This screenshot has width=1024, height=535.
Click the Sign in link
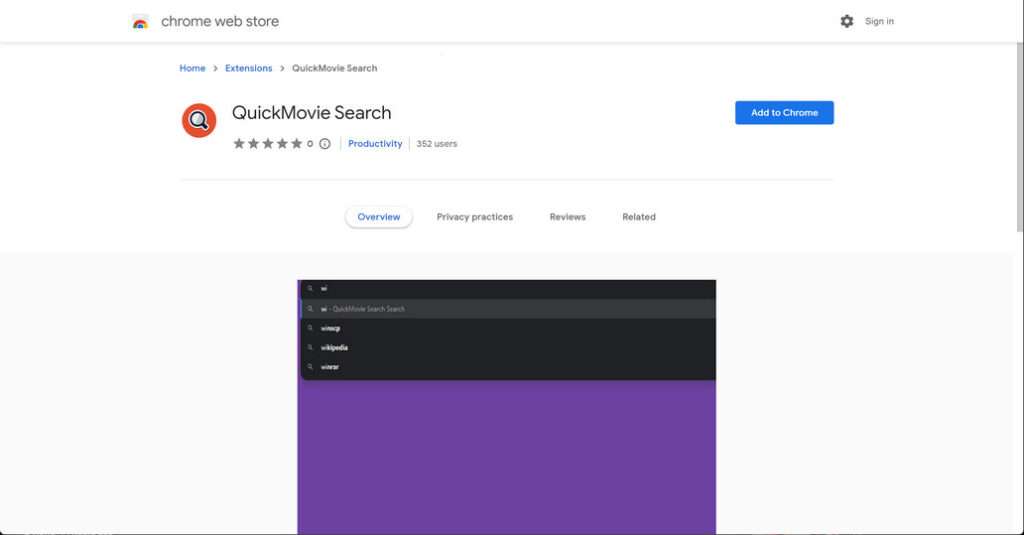click(879, 22)
